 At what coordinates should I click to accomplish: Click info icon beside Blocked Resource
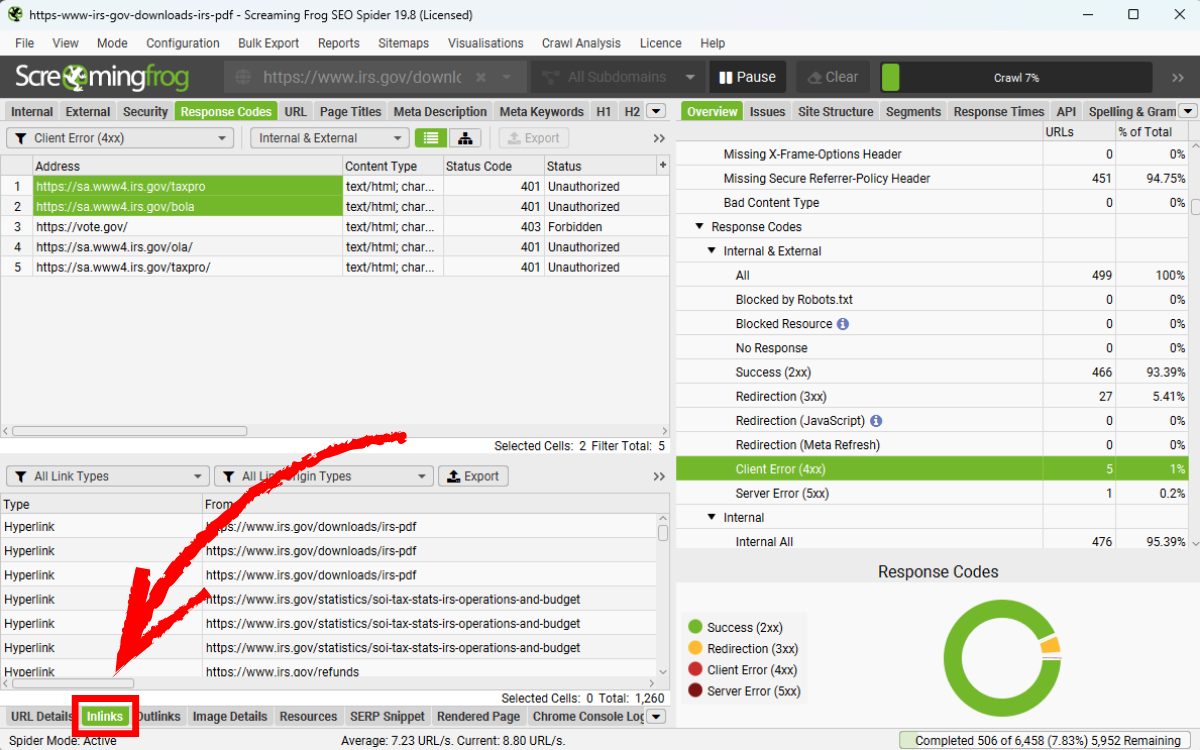(843, 324)
